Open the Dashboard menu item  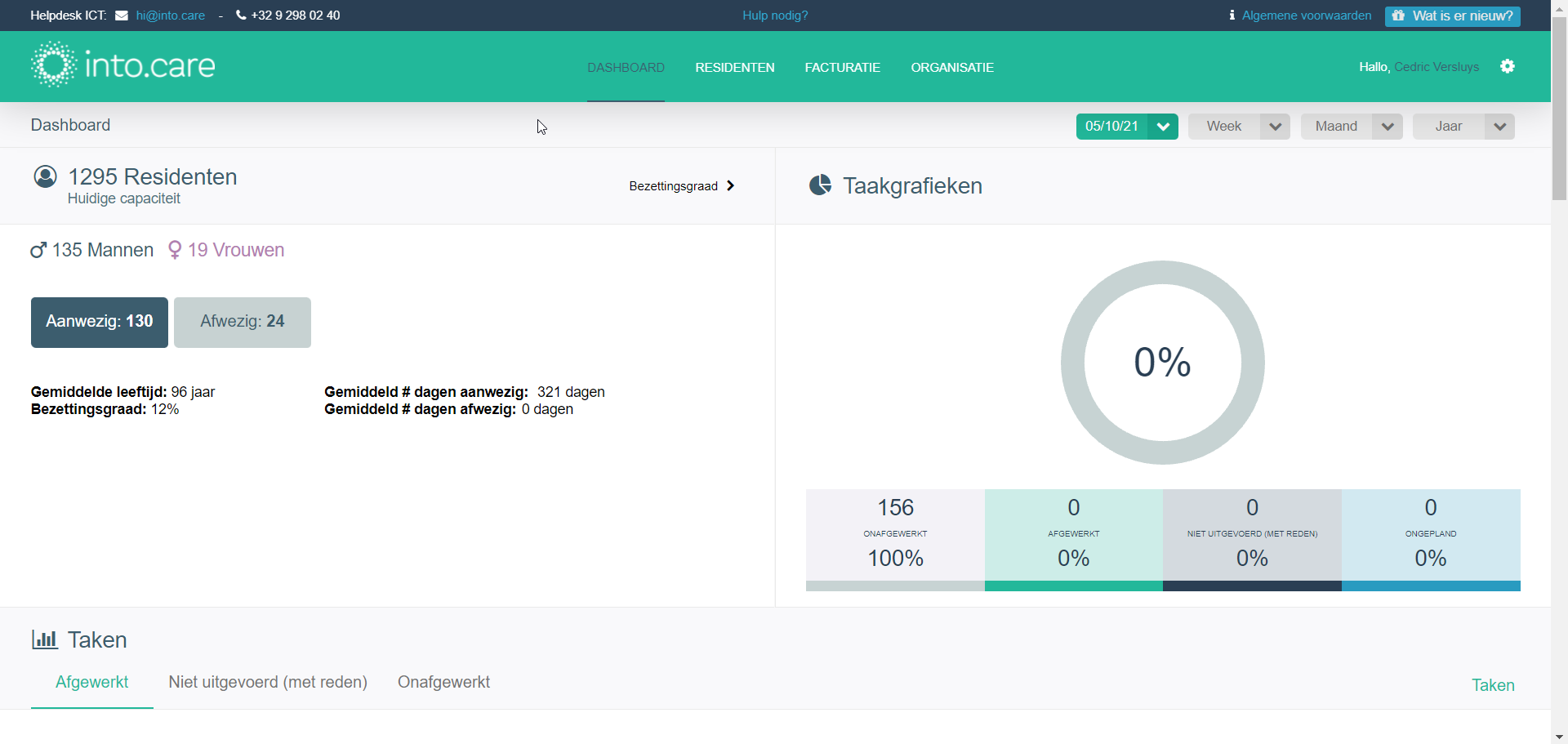[x=626, y=68]
